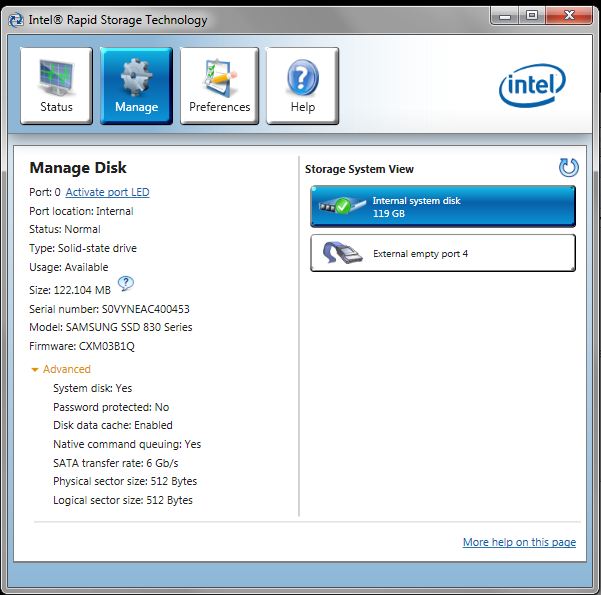The image size is (601, 595).
Task: Click the Intel Rapid Storage title bar icon
Action: tap(16, 20)
